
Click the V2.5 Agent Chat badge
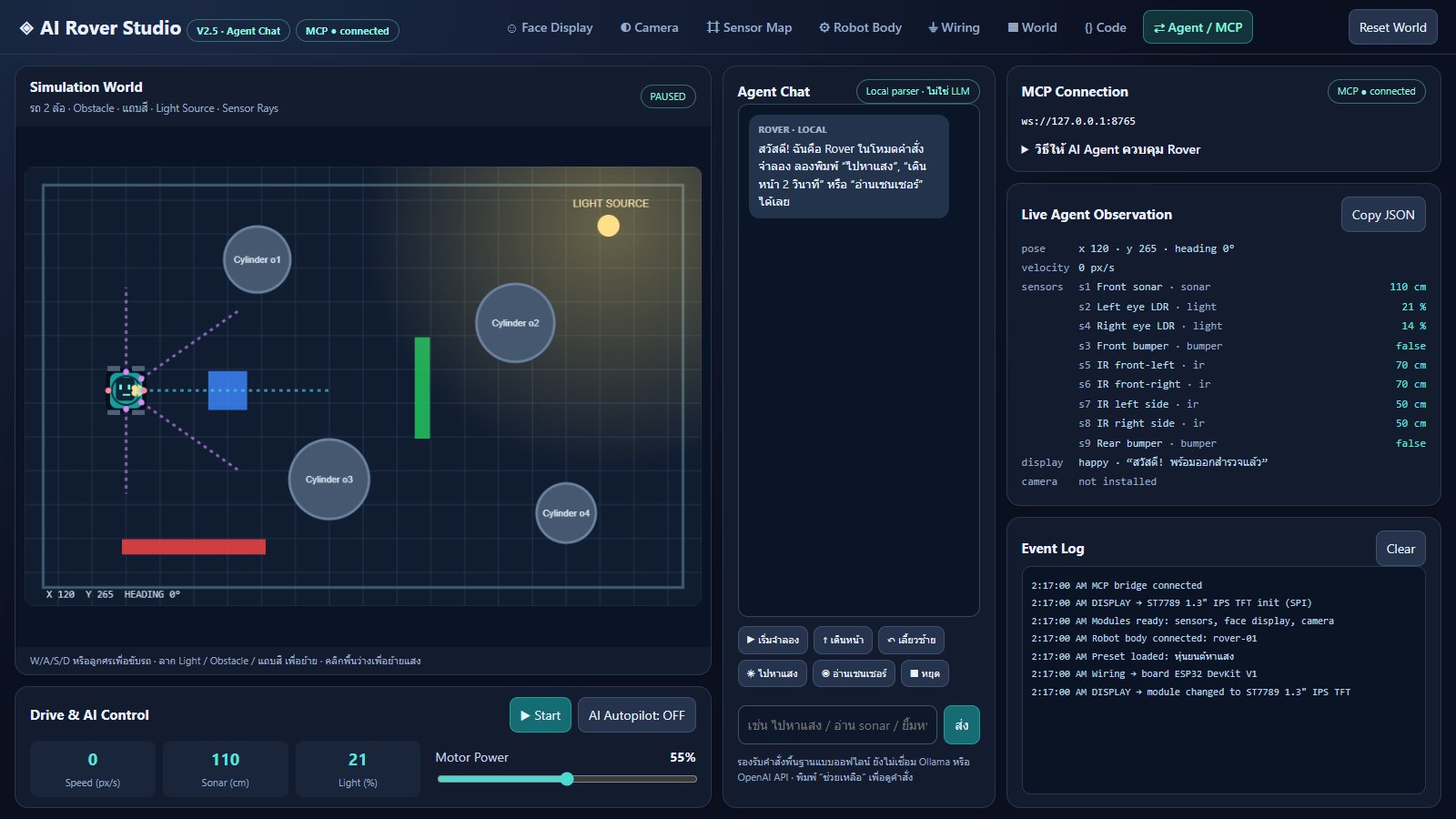(x=238, y=31)
